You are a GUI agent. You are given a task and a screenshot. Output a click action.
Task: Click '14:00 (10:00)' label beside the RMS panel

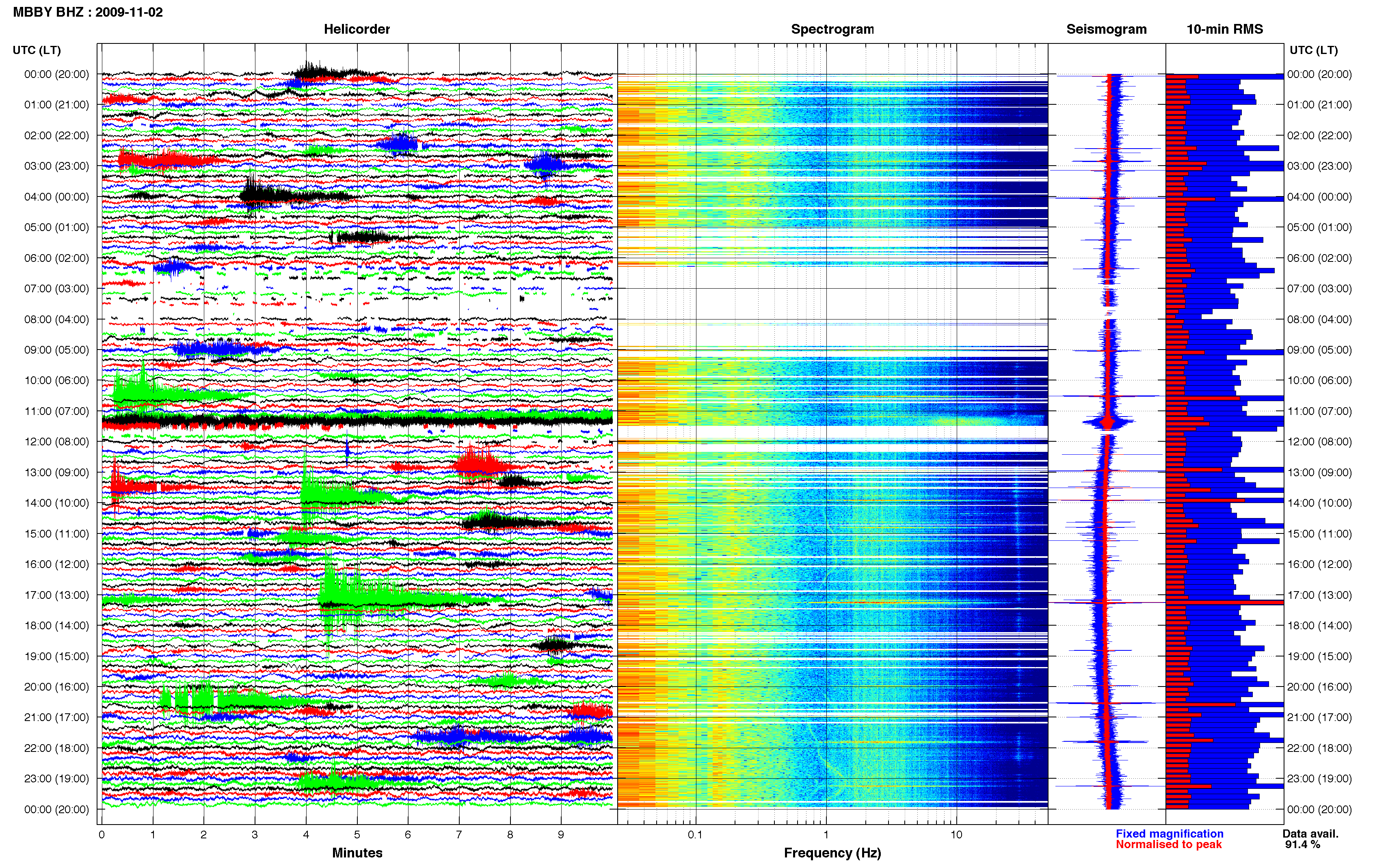(1319, 503)
